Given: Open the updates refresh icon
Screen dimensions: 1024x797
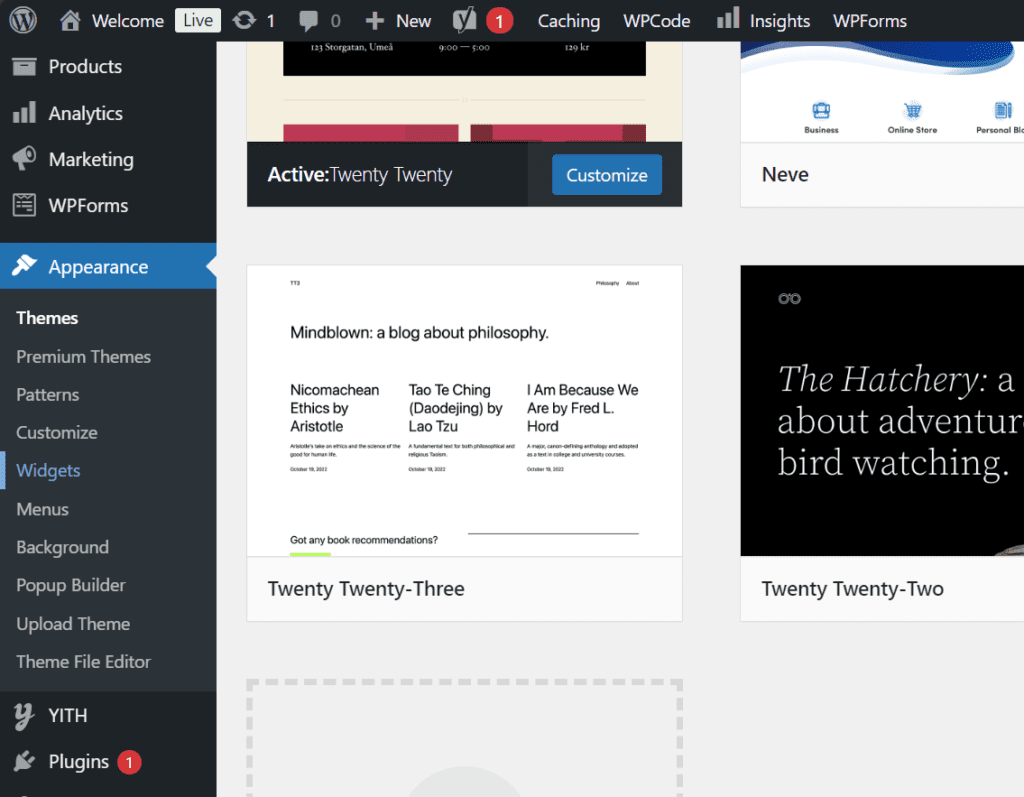Looking at the screenshot, I should click(x=244, y=20).
